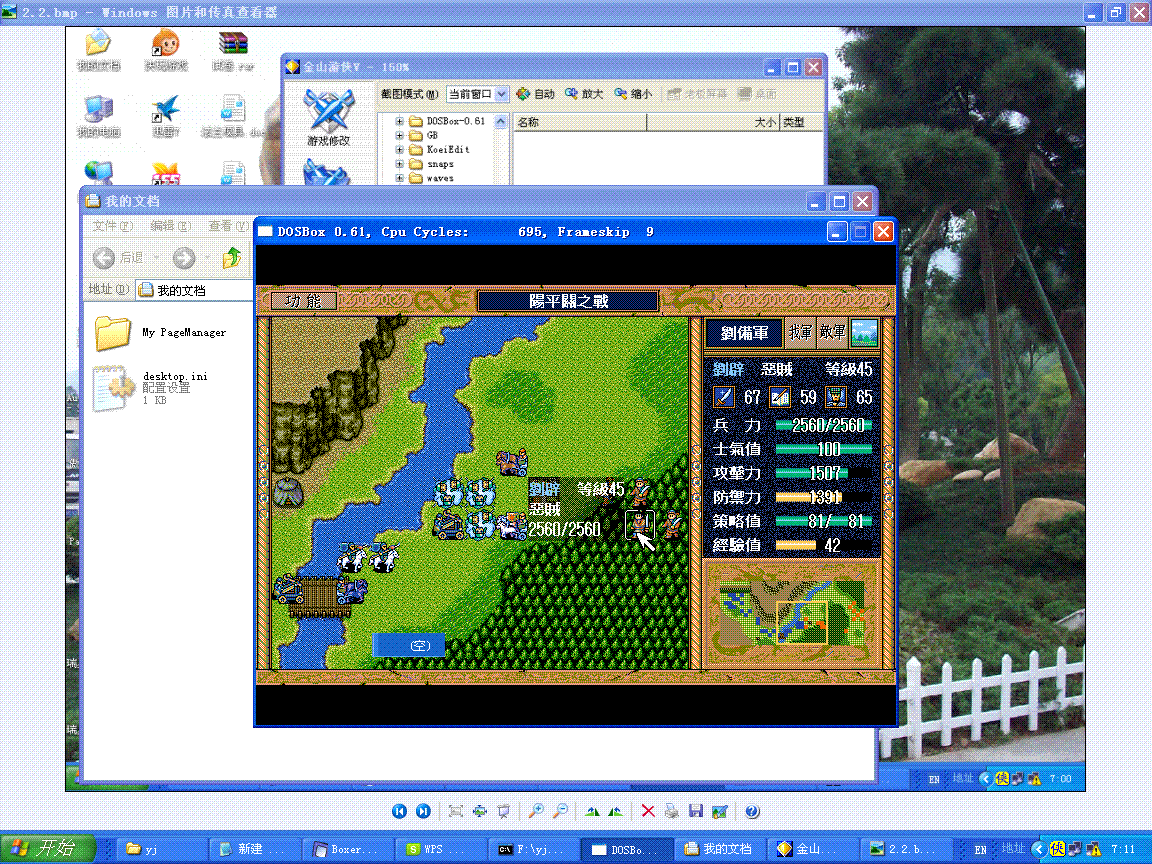Click the 兵力 2560/2560 bar
Screen dimensions: 1152x864
tap(824, 425)
